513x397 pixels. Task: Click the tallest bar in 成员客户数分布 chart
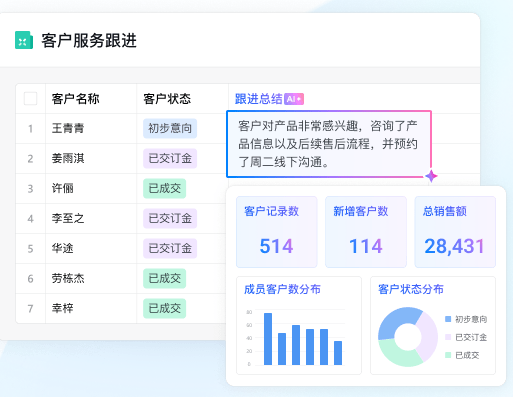click(x=268, y=339)
